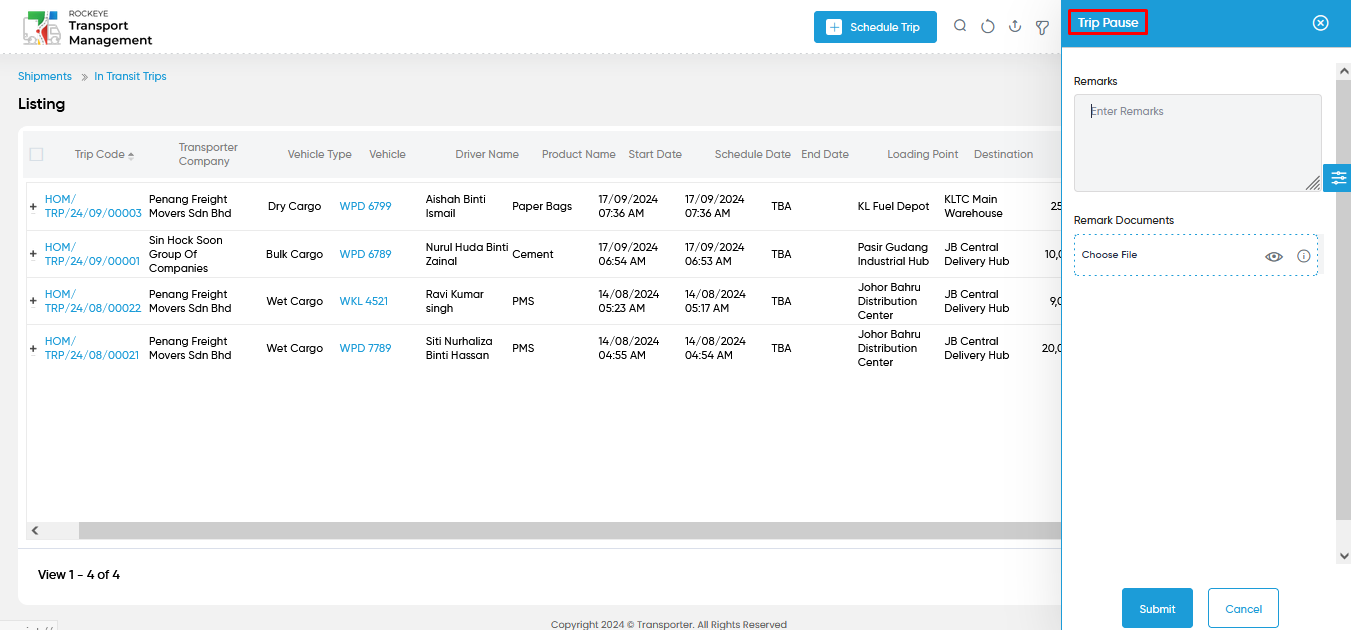Click the start date 14/08/2024 05:23 AM
This screenshot has width=1351, height=630.
(629, 301)
